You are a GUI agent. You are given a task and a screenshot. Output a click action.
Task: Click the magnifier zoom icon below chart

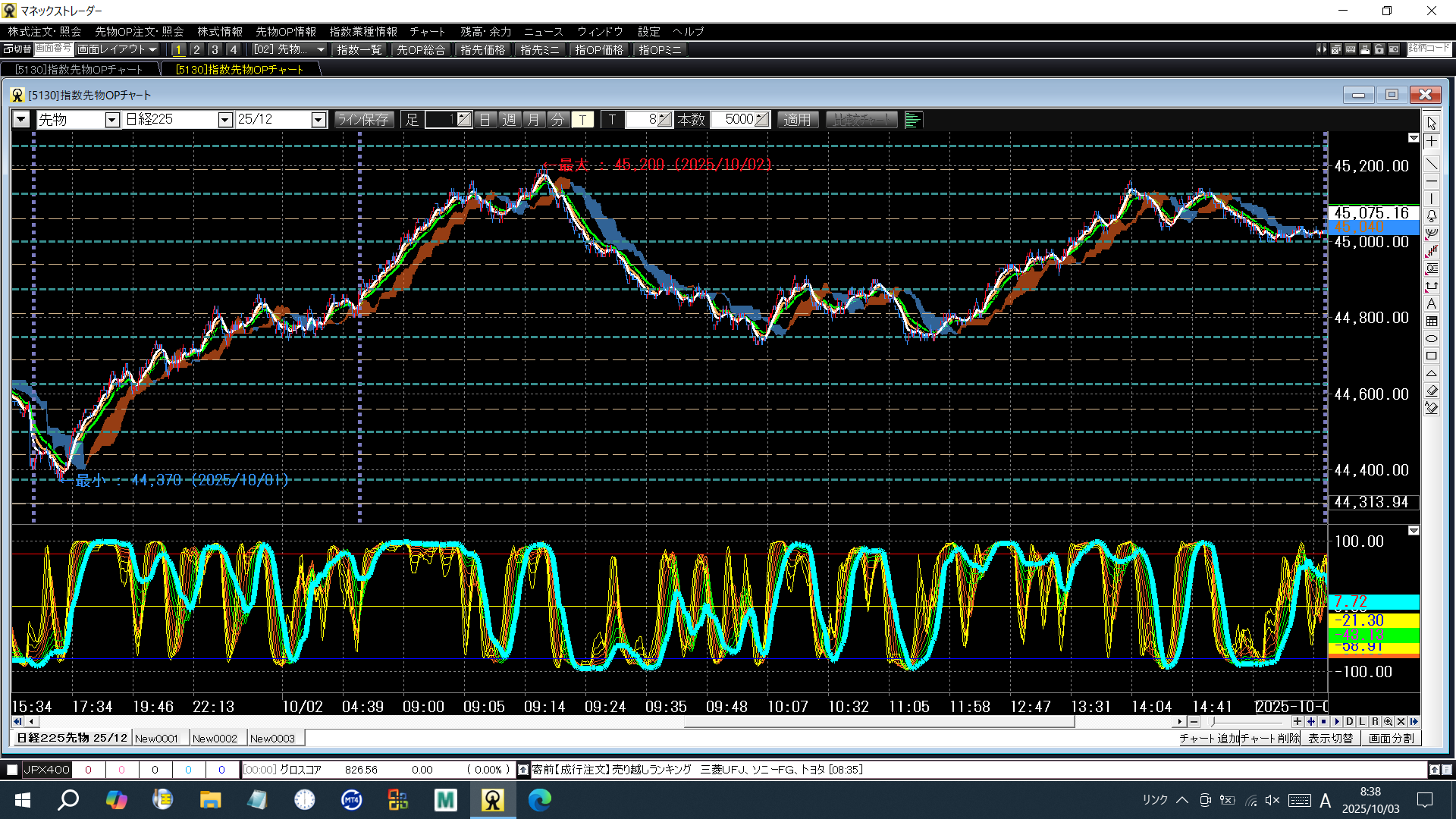tap(1388, 722)
